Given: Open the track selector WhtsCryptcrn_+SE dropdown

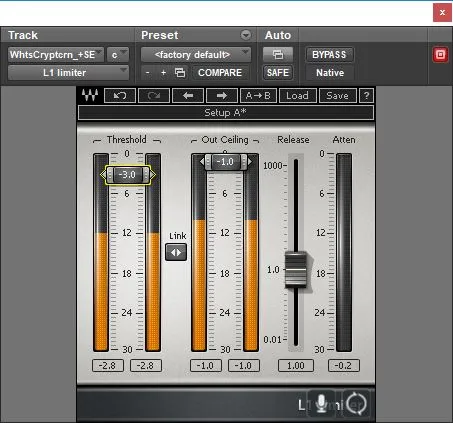Looking at the screenshot, I should 56,55.
